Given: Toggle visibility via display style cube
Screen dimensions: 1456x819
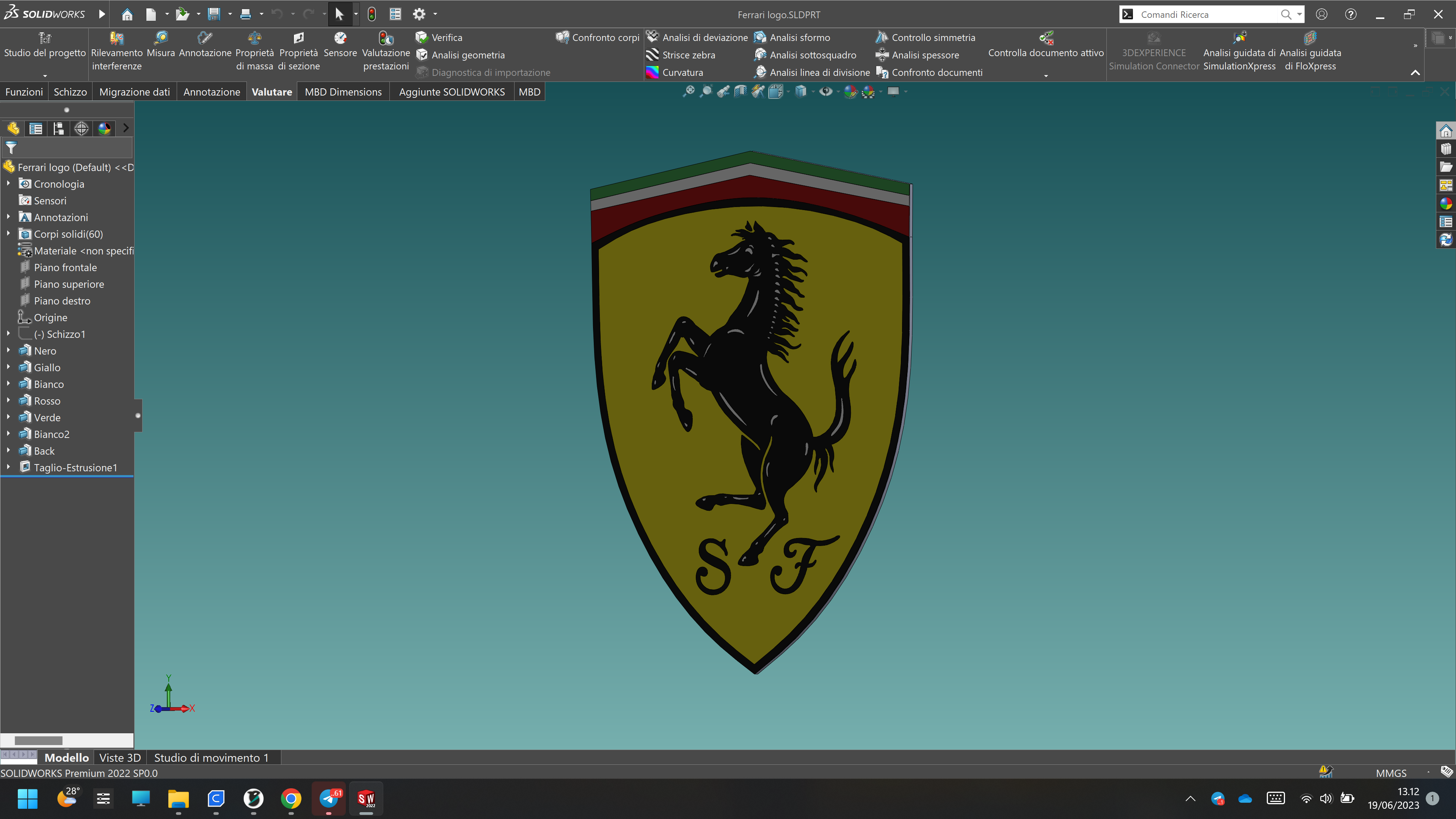Looking at the screenshot, I should pos(801,91).
